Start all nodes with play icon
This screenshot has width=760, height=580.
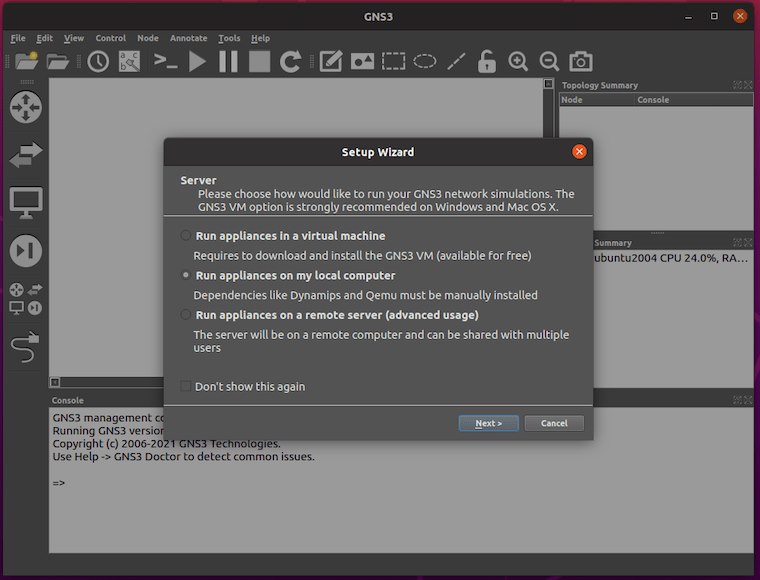click(197, 62)
